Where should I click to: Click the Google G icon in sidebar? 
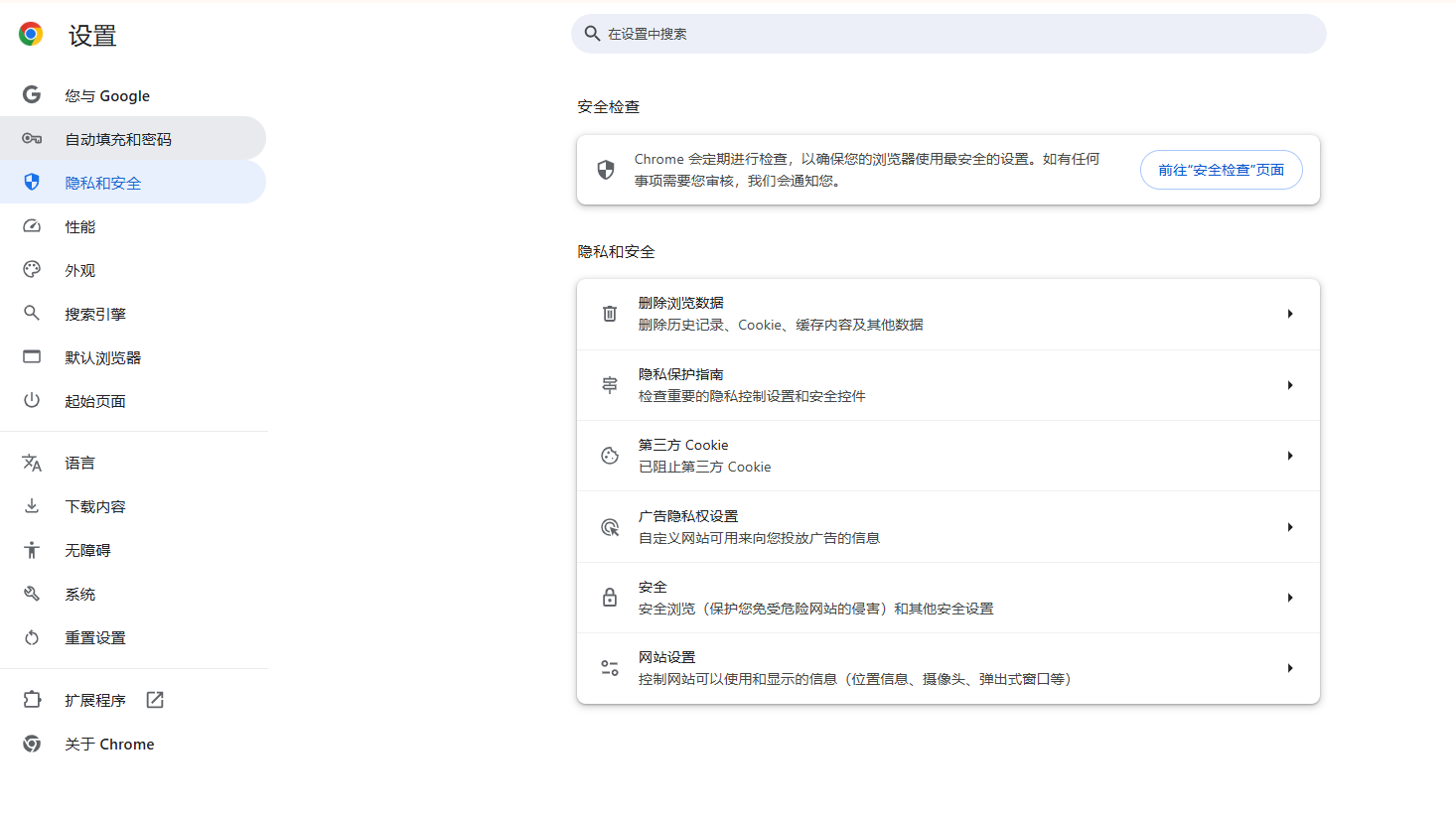pos(32,94)
